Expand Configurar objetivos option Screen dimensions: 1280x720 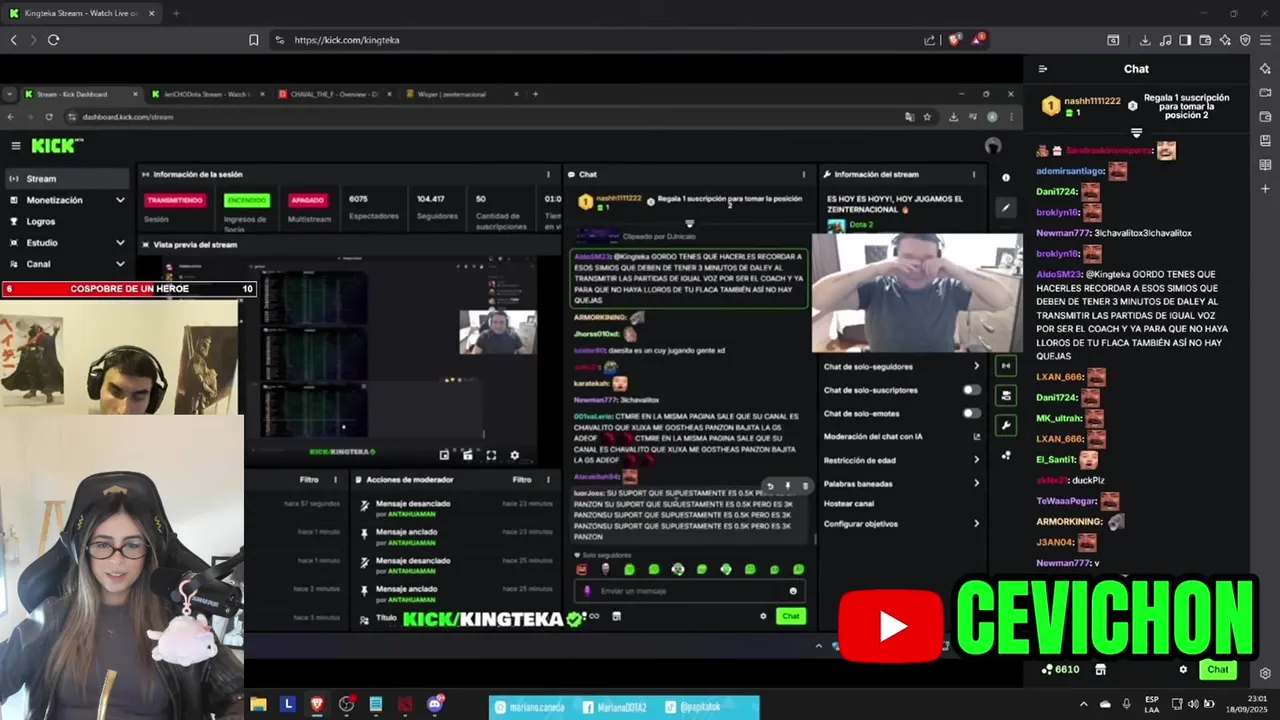[x=902, y=523]
